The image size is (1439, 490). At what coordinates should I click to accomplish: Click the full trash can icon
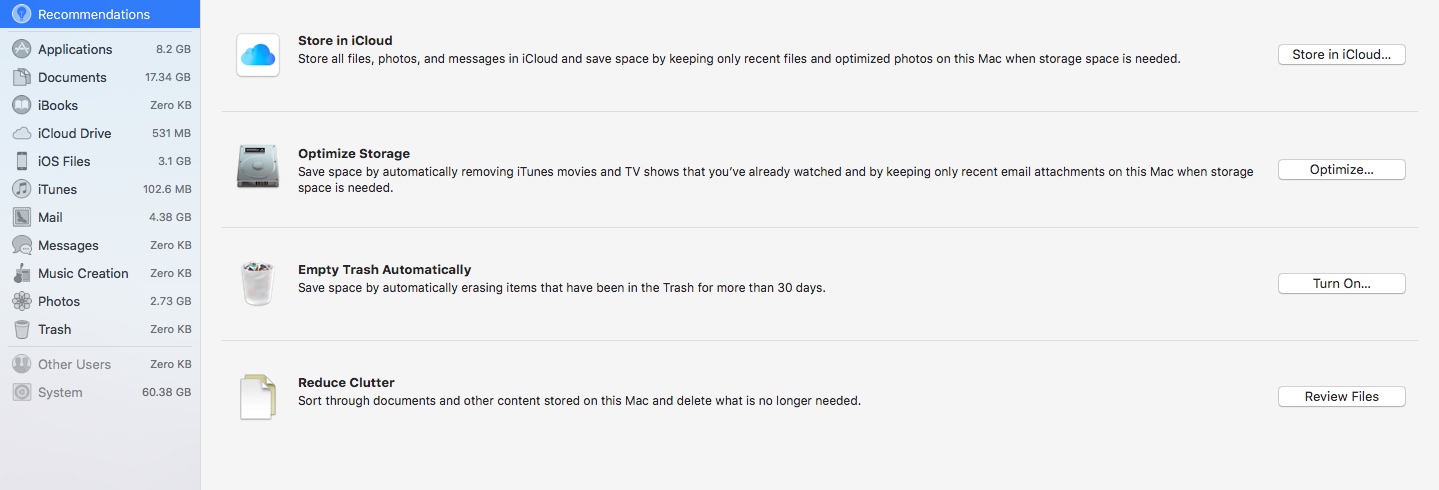[258, 282]
